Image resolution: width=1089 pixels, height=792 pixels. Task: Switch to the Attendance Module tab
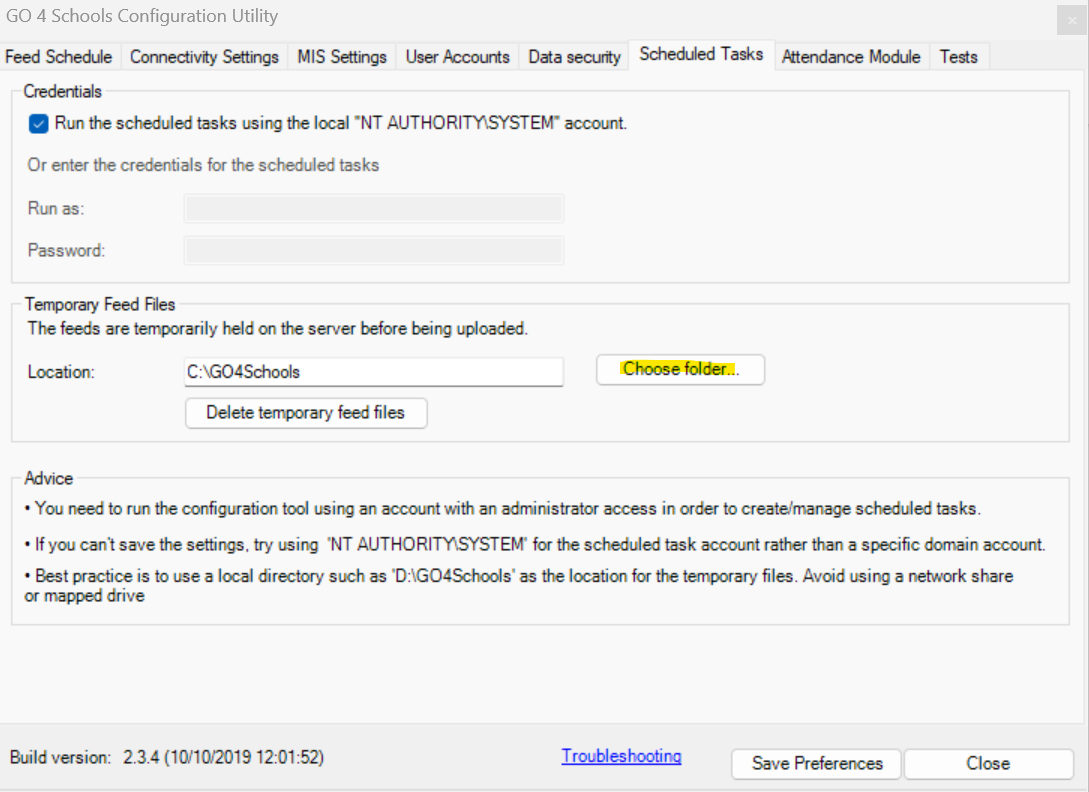pos(851,57)
